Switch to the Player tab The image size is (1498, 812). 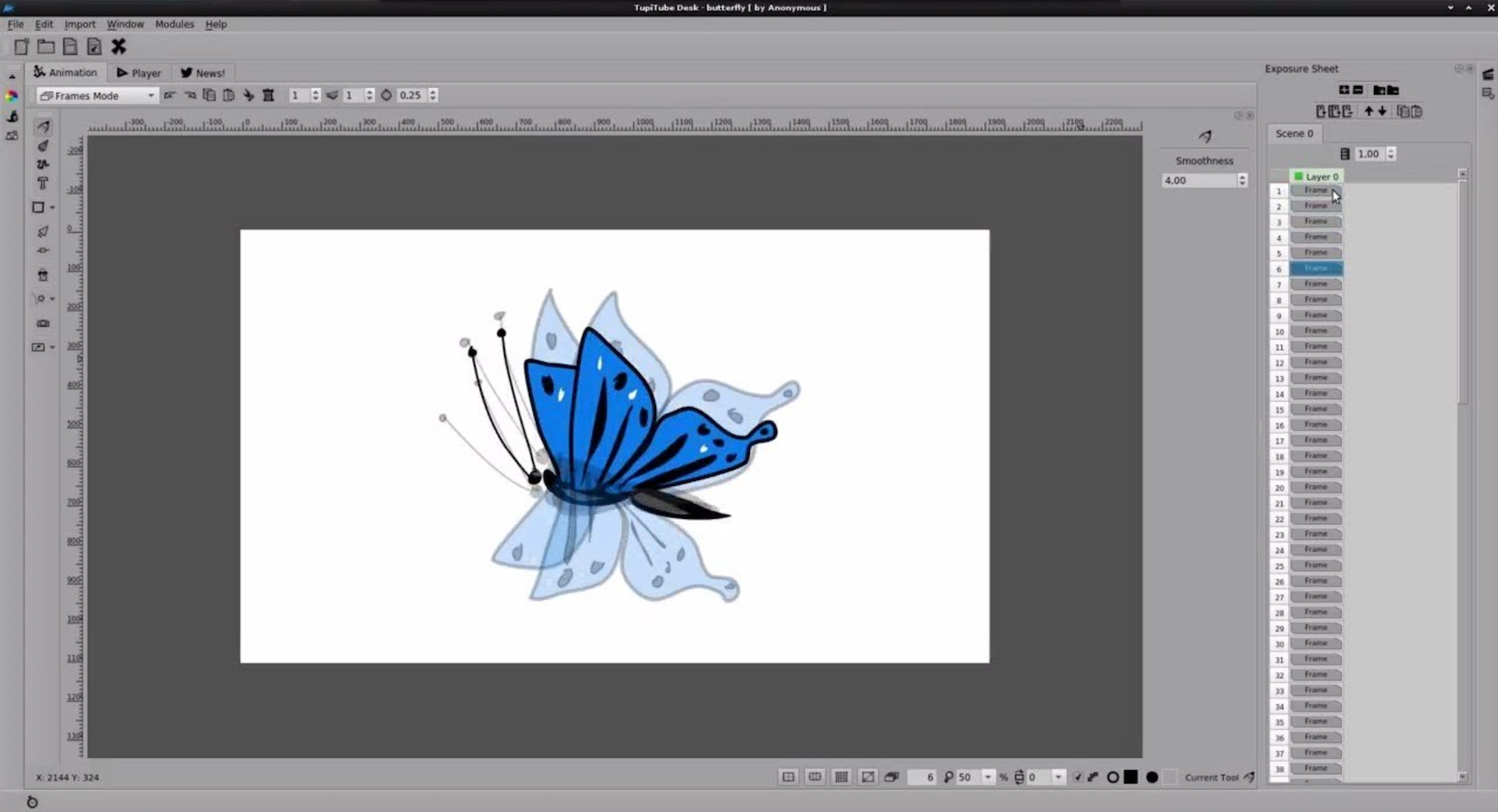(139, 73)
